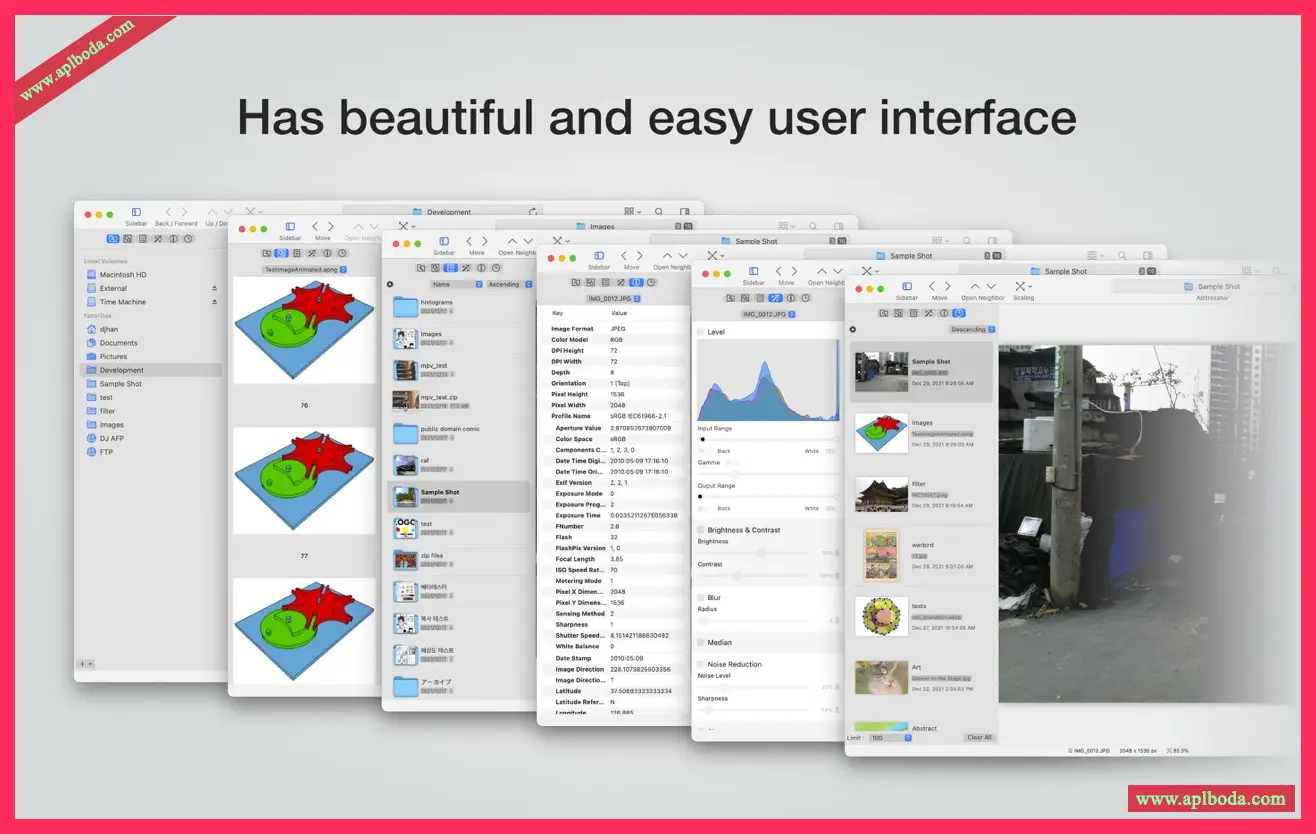Open the Limit 100 dropdown
The image size is (1316, 834).
pyautogui.click(x=890, y=737)
